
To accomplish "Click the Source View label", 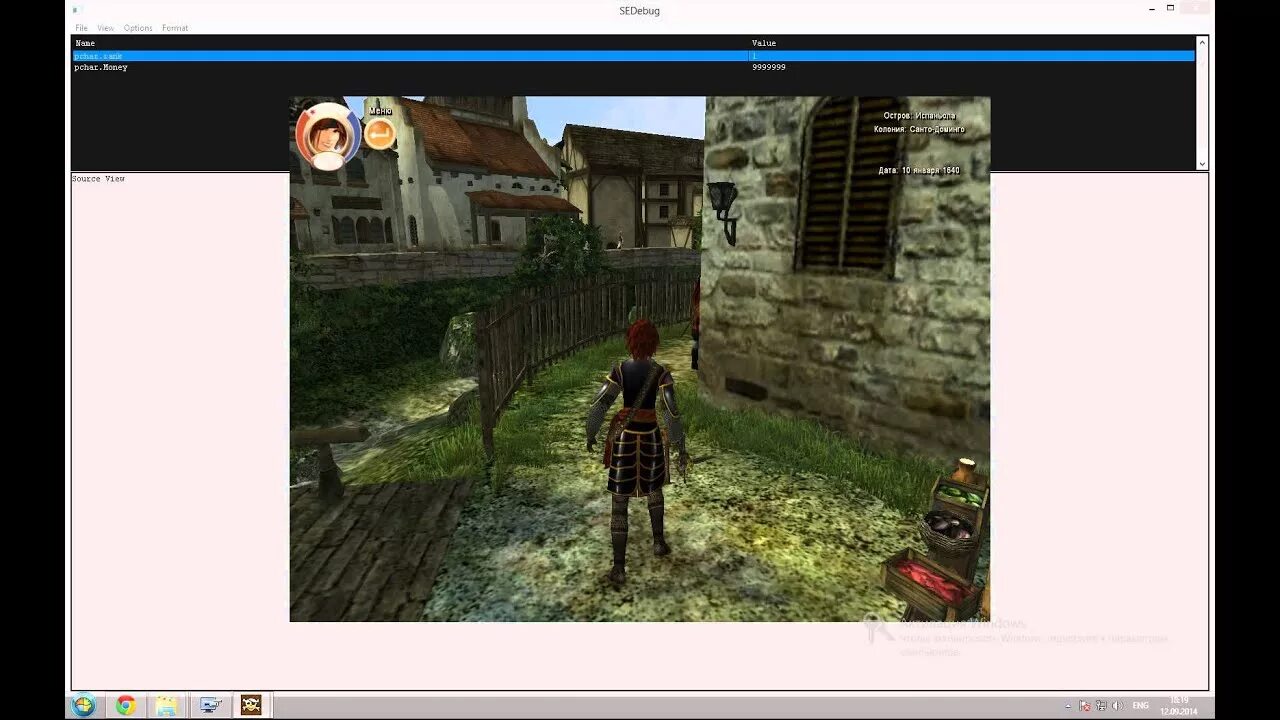I will point(99,179).
